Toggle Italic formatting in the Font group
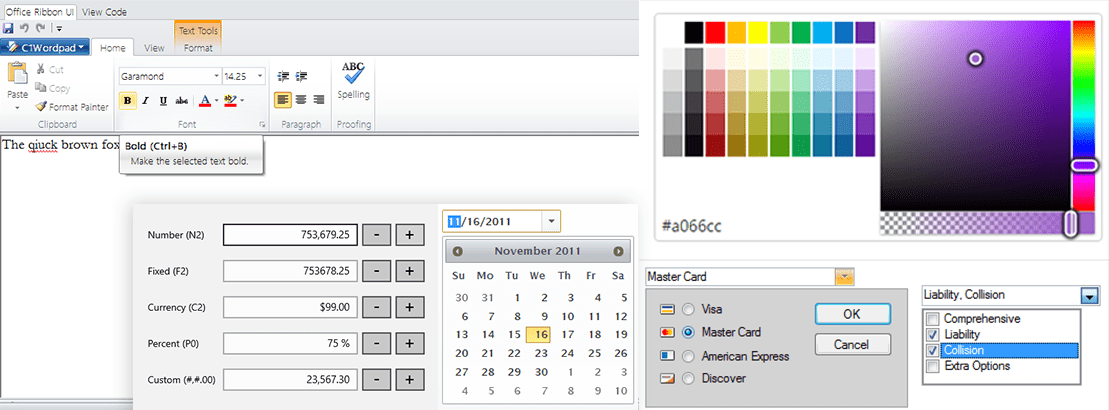The image size is (1109, 410). (145, 100)
